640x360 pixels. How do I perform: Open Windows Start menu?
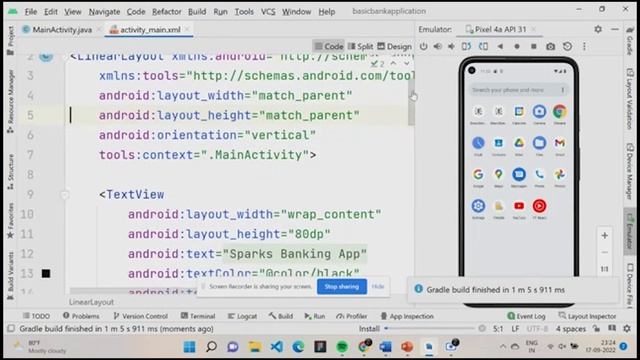[189, 347]
